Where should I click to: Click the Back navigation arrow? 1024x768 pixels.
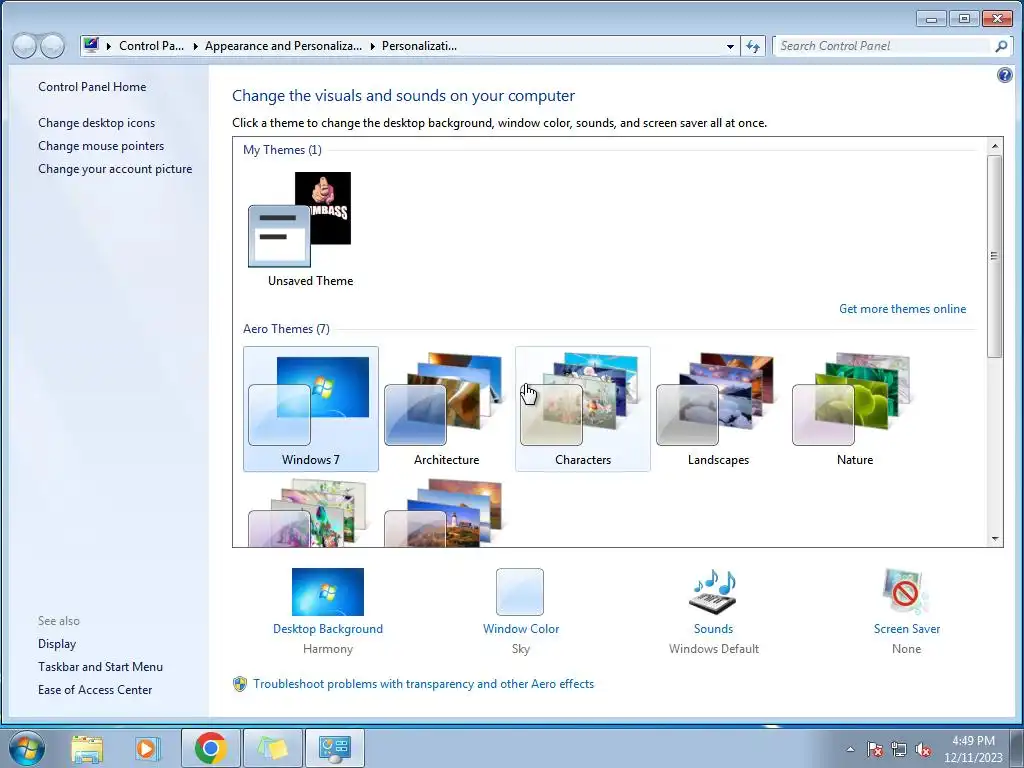tap(25, 46)
